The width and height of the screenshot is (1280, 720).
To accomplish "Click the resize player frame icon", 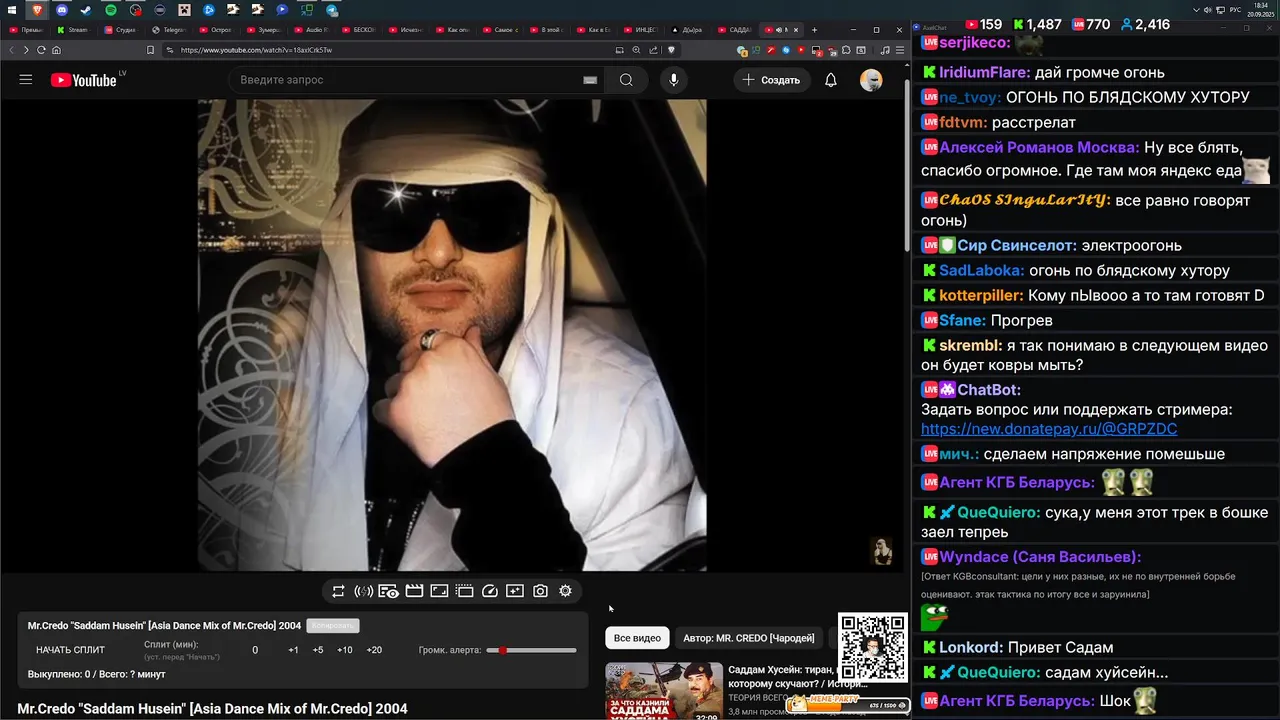I will (439, 591).
